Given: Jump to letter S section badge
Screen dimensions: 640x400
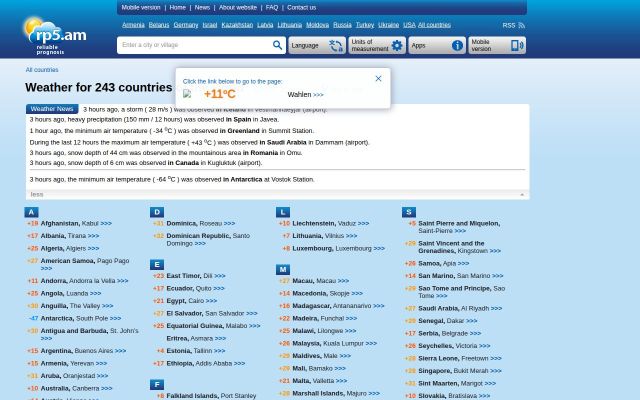Looking at the screenshot, I should click(409, 212).
